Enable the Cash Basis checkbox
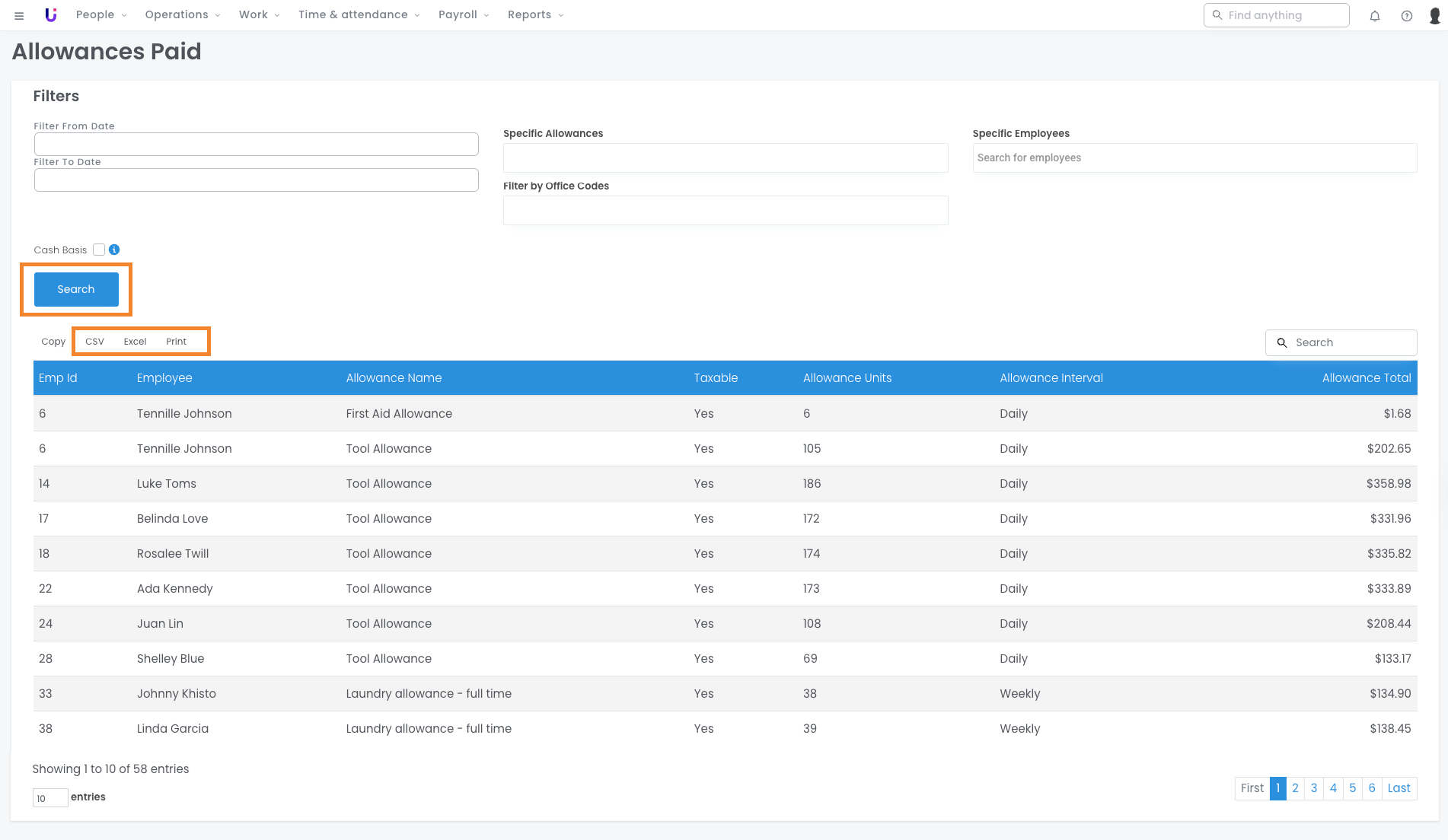Image resolution: width=1448 pixels, height=840 pixels. pyautogui.click(x=99, y=250)
